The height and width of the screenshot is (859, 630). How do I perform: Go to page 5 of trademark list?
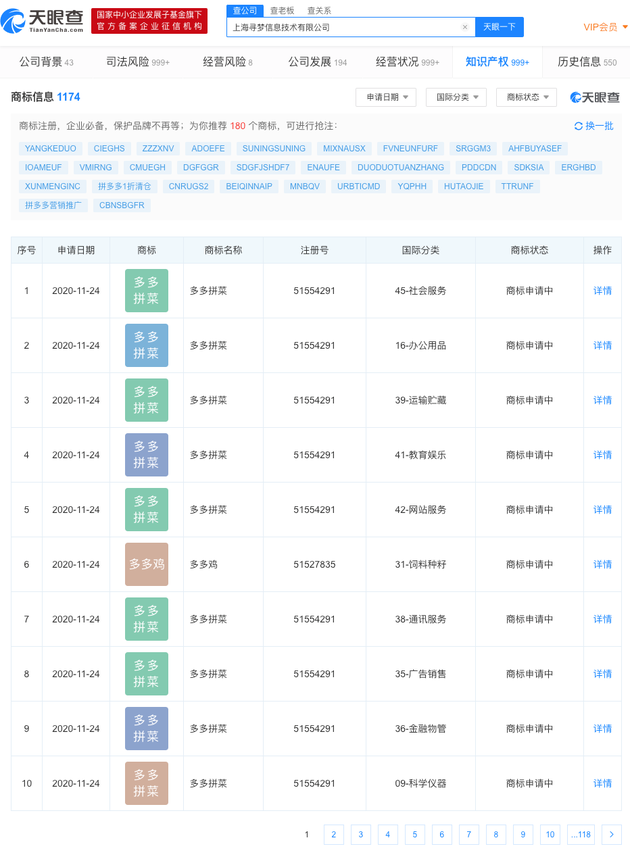coord(415,834)
